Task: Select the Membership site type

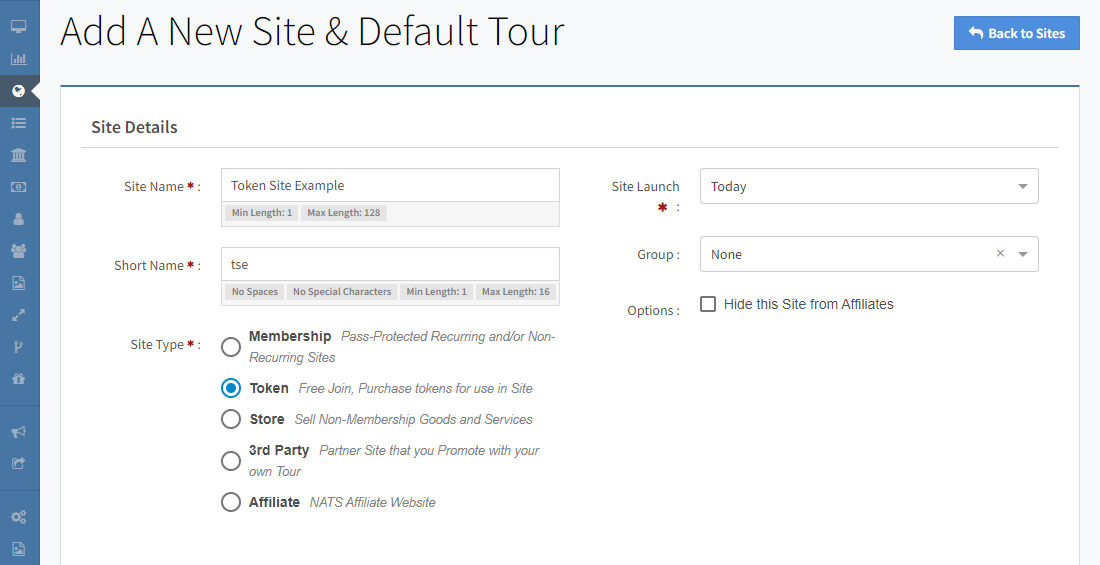Action: click(231, 347)
